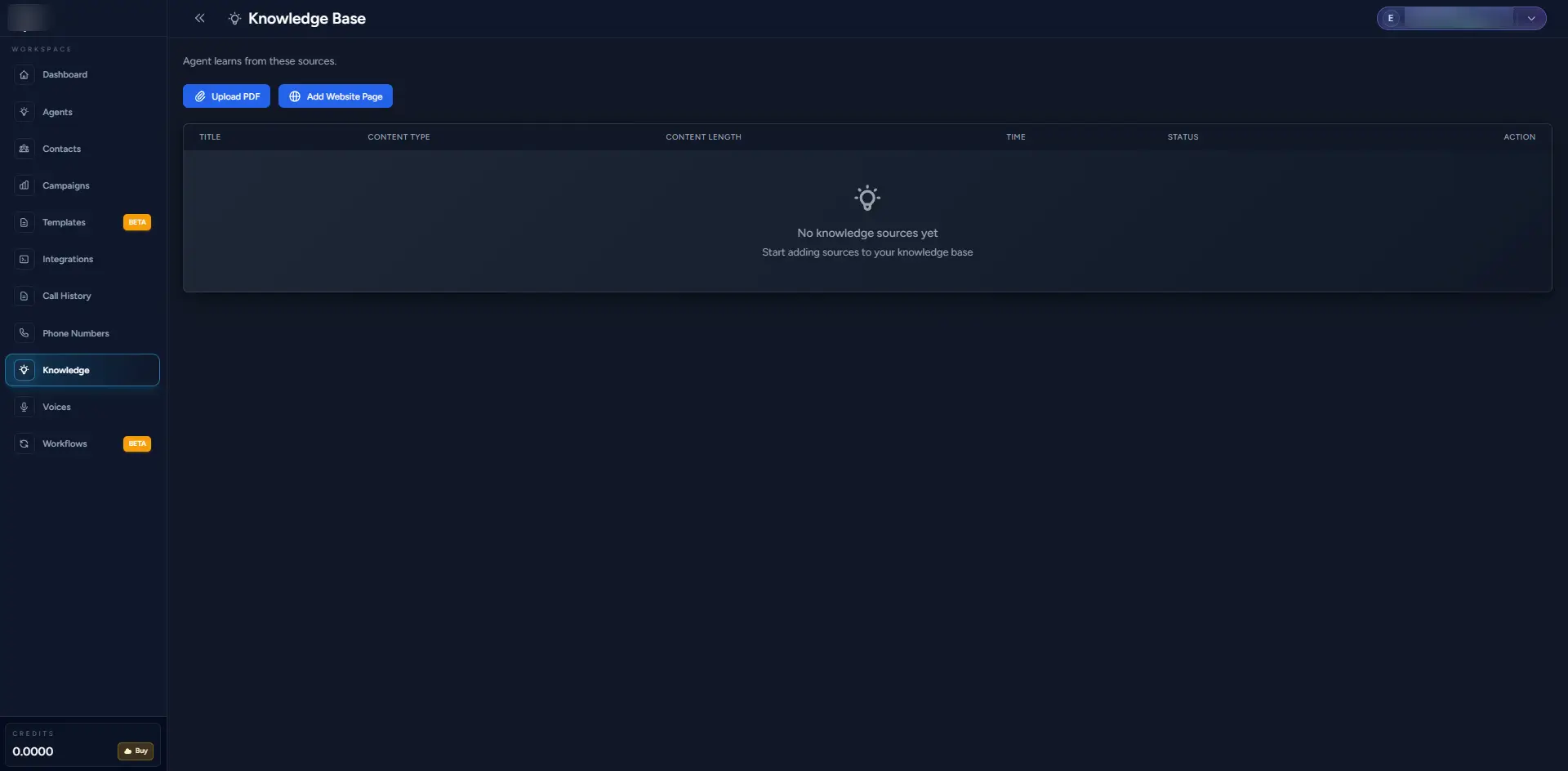Collapse the sidebar with double-chevron
Screen dimensions: 1568x771
tap(199, 18)
